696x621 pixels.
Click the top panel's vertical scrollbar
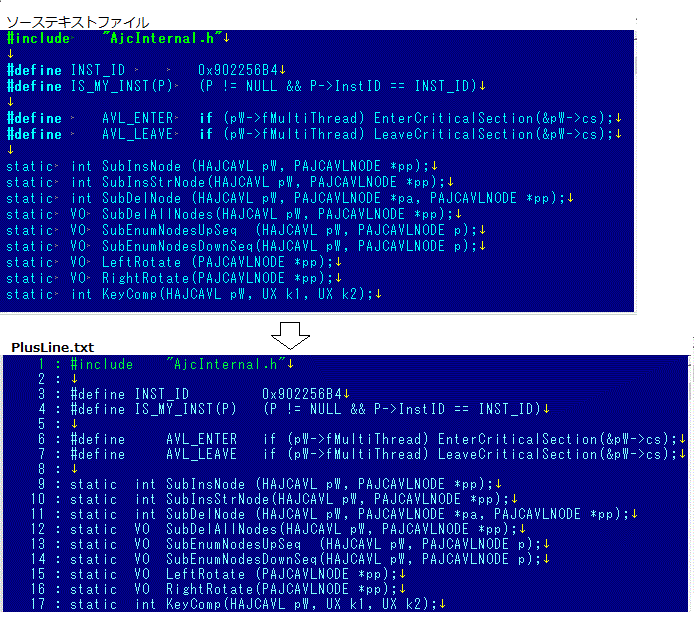(636, 171)
